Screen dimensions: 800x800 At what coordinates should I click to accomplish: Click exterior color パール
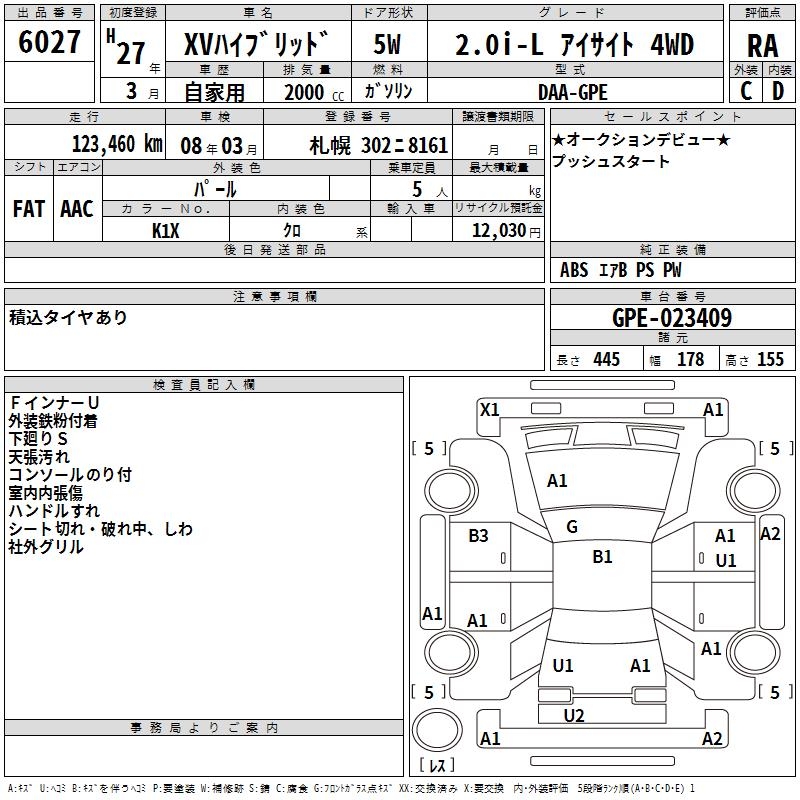coord(215,189)
